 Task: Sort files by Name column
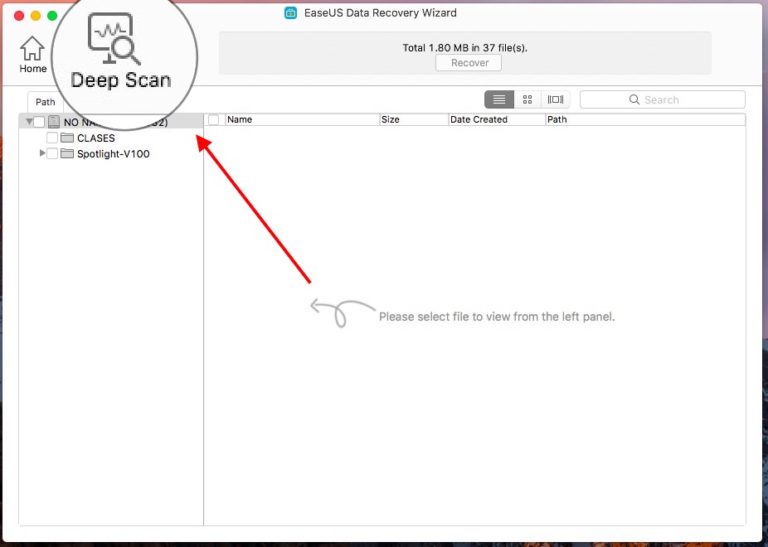pyautogui.click(x=300, y=120)
